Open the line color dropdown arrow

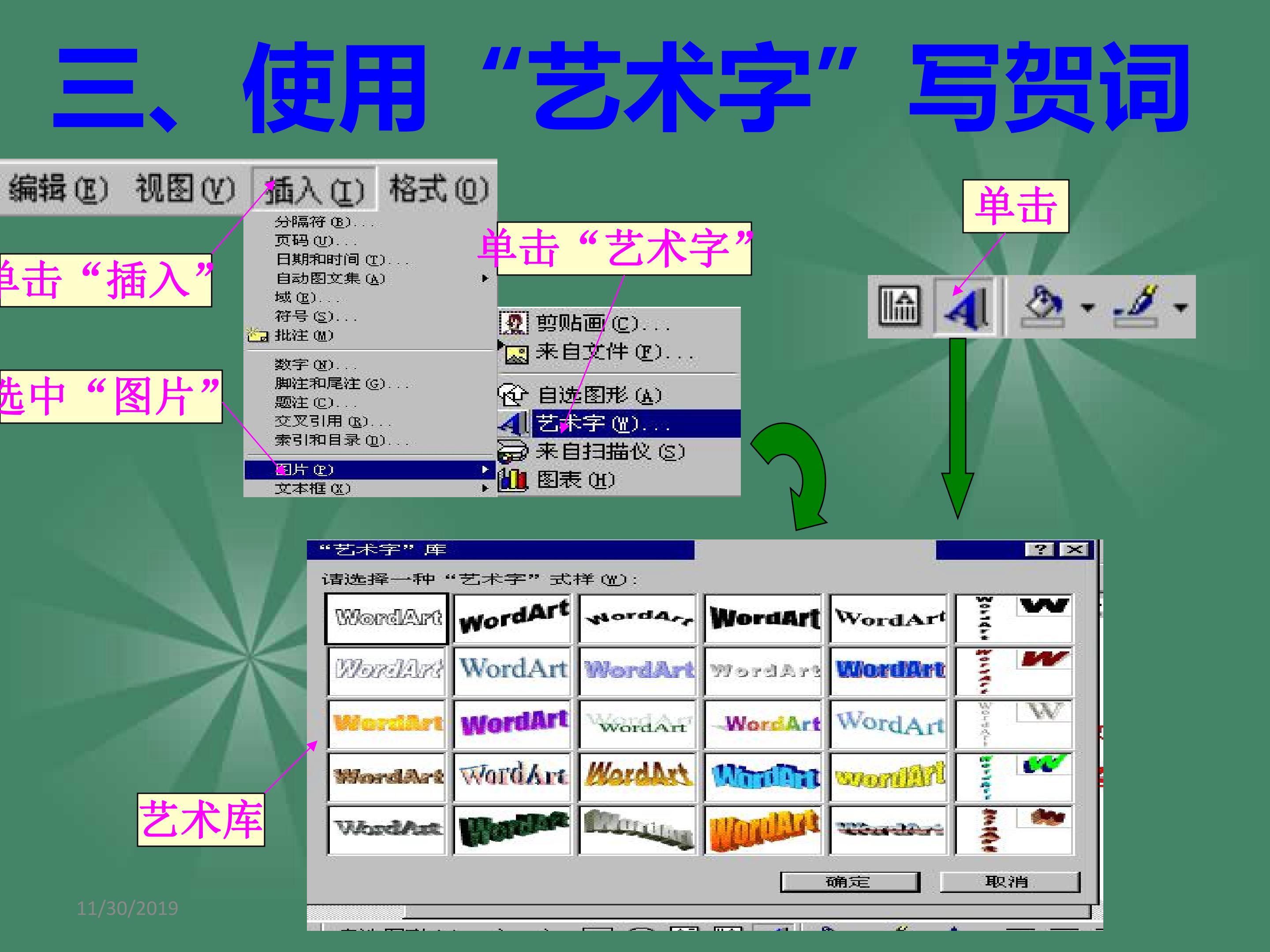pyautogui.click(x=1180, y=308)
